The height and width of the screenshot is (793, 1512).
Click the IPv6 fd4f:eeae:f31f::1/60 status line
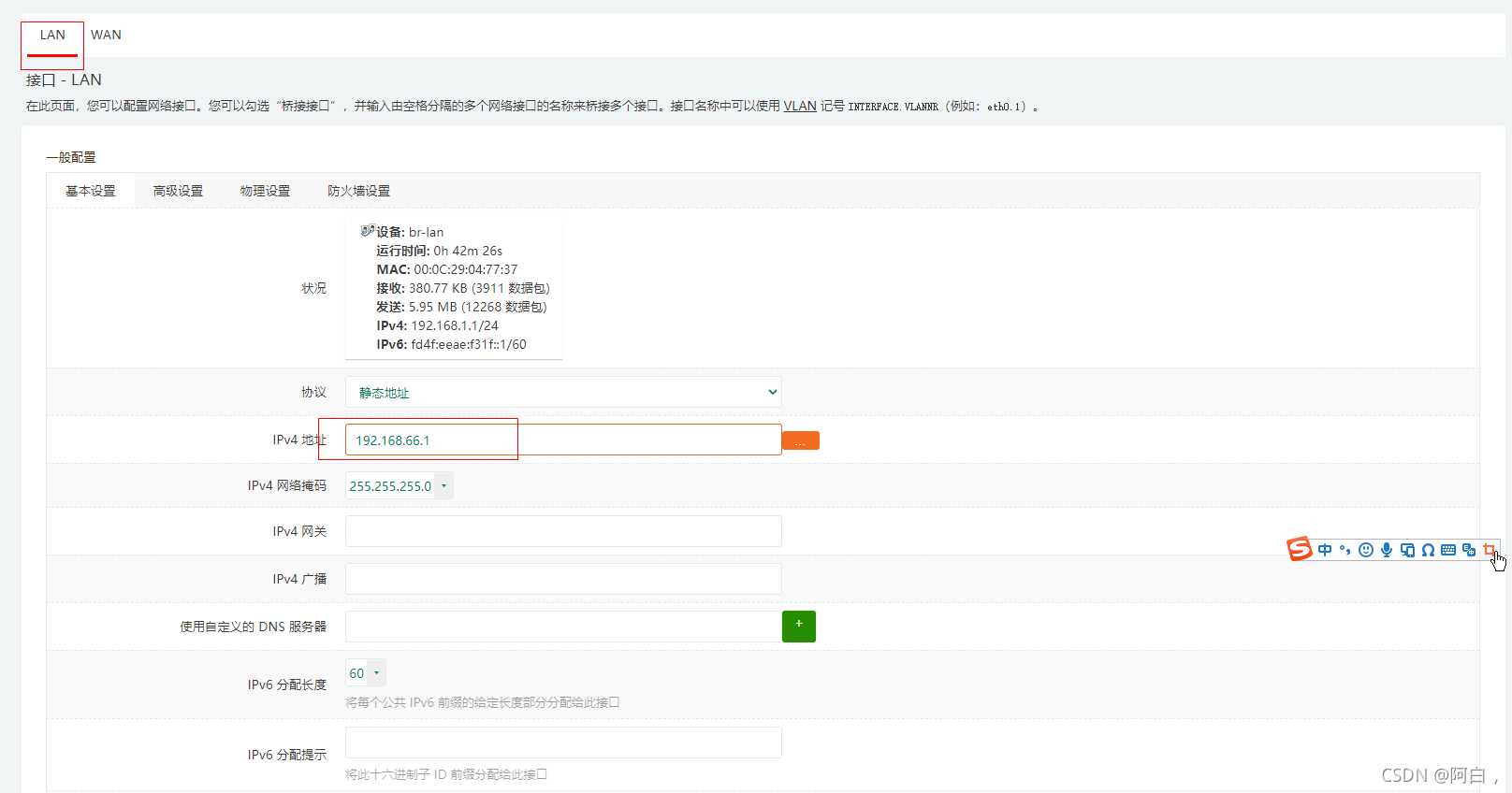[x=451, y=344]
